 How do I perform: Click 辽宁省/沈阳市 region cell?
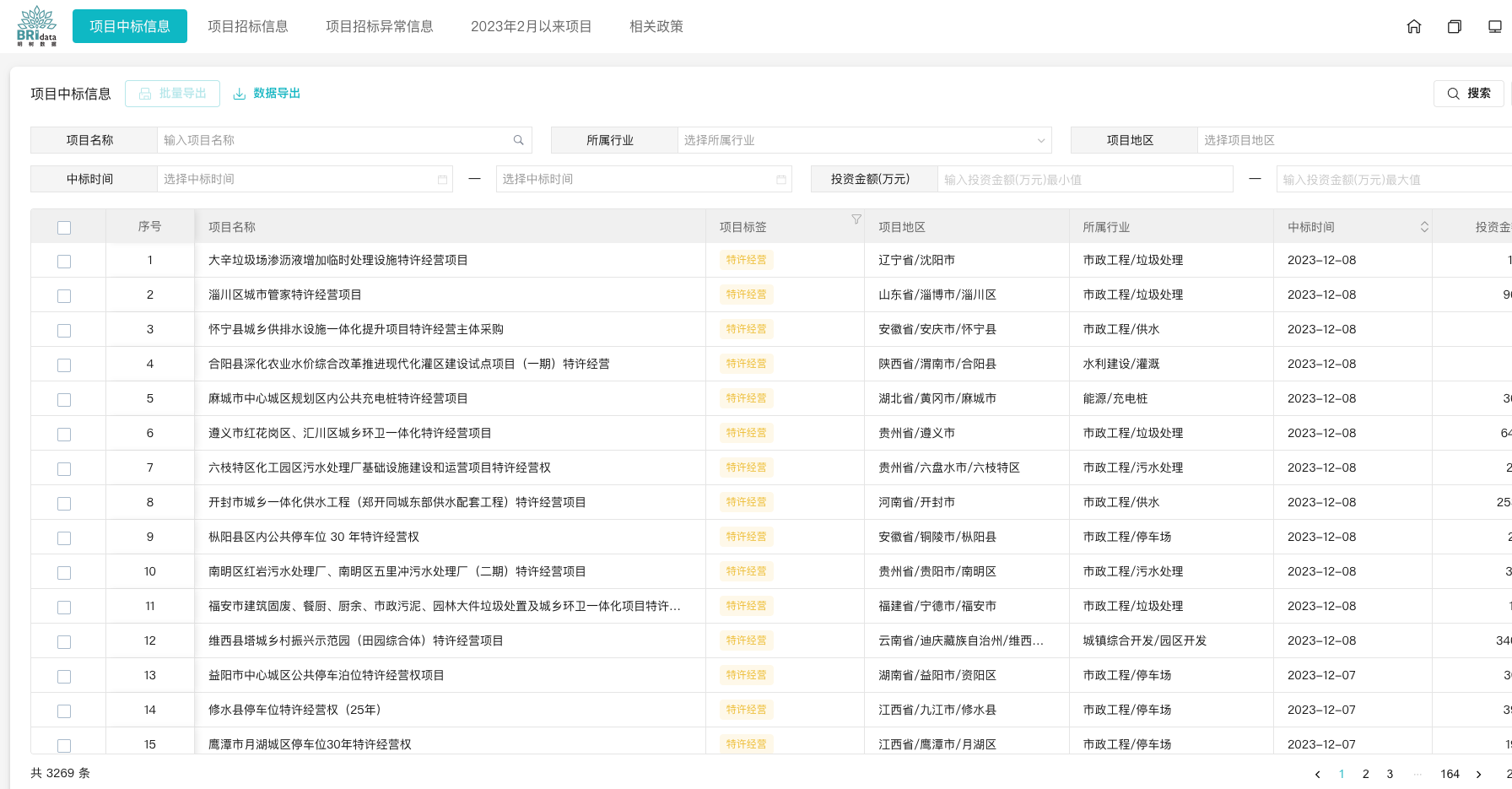tap(917, 260)
